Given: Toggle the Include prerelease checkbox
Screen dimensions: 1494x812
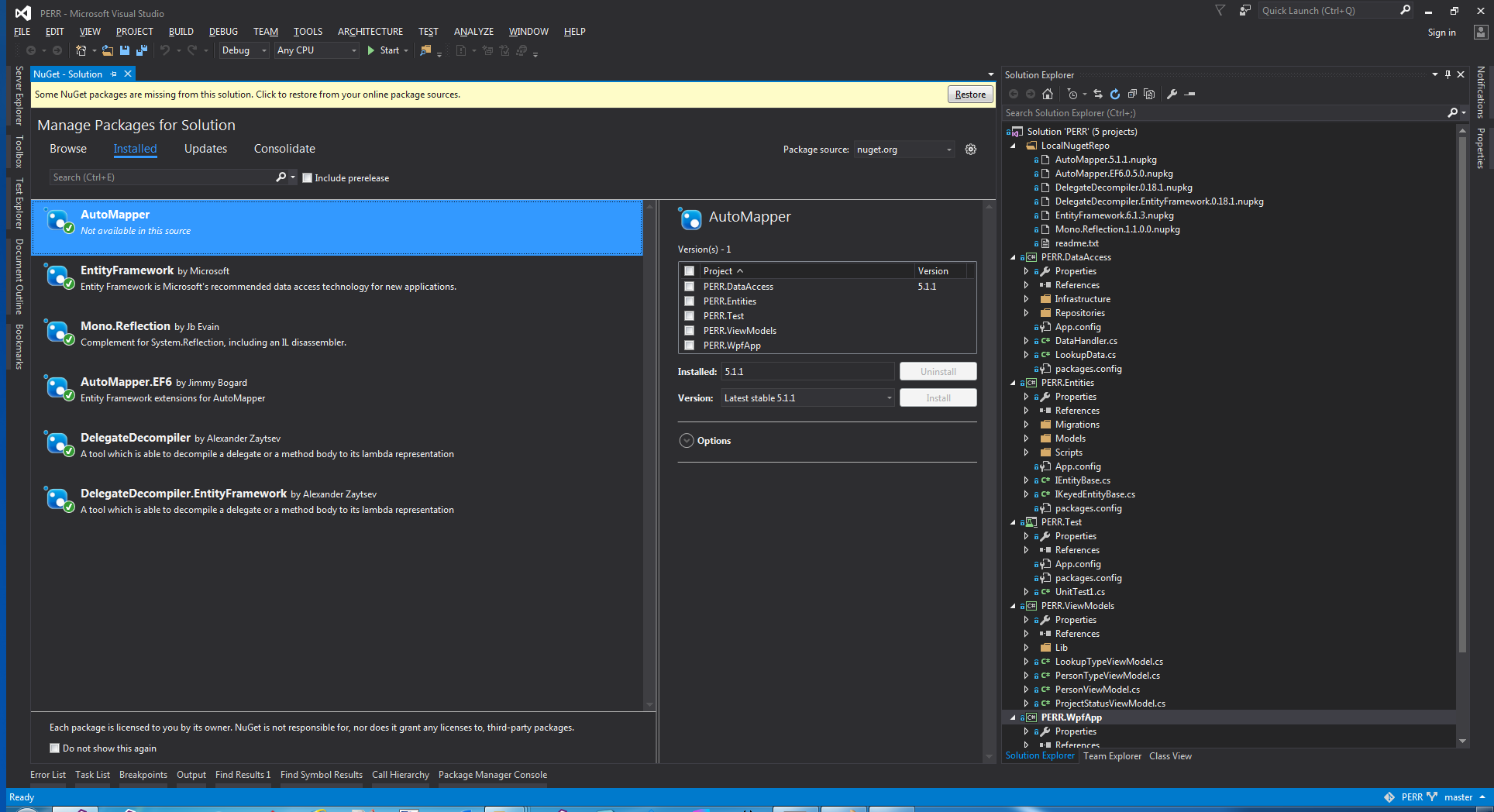Looking at the screenshot, I should pos(308,178).
